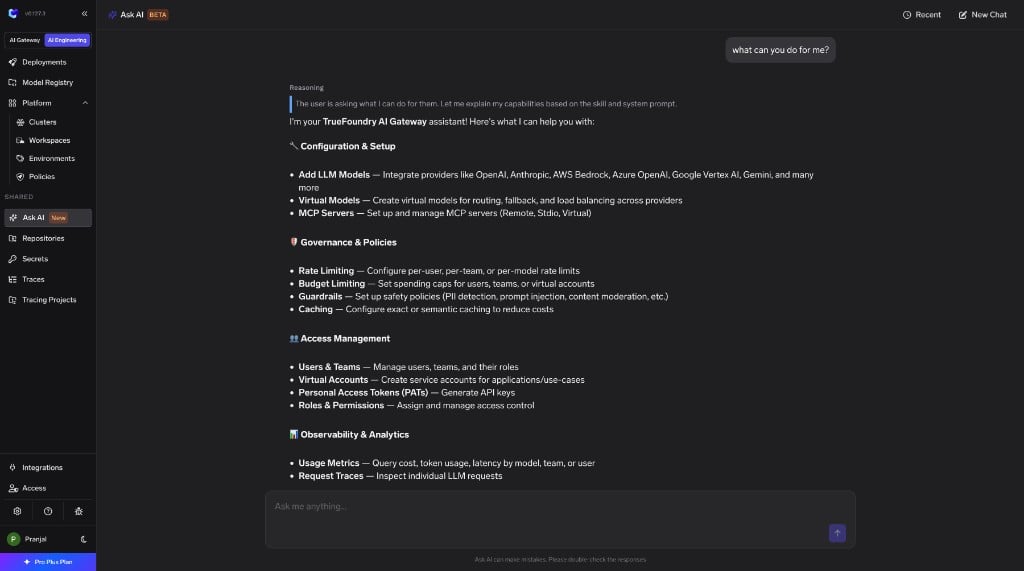The width and height of the screenshot is (1024, 571).
Task: Click the Add LLM Models bullet
Action: pos(556,181)
